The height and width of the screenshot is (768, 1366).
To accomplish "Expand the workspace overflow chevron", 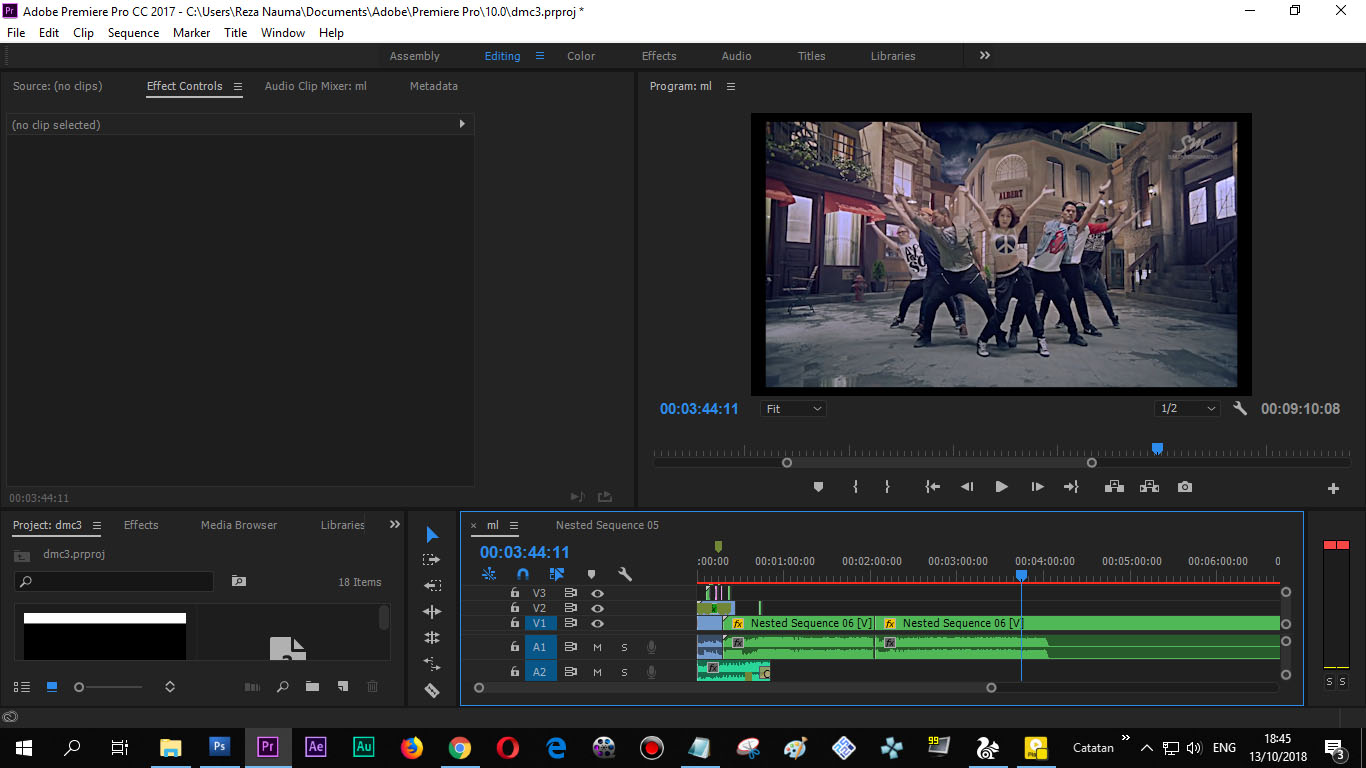I will [x=985, y=56].
